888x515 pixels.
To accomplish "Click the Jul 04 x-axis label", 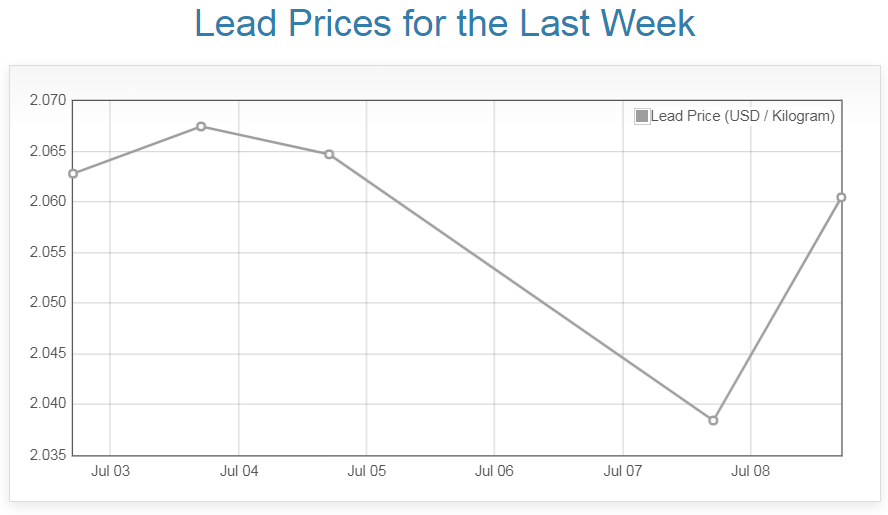I will click(x=239, y=471).
